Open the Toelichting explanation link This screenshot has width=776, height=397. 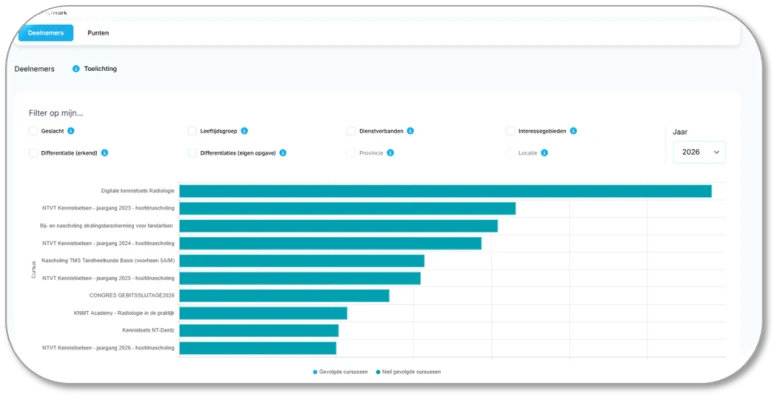100,69
